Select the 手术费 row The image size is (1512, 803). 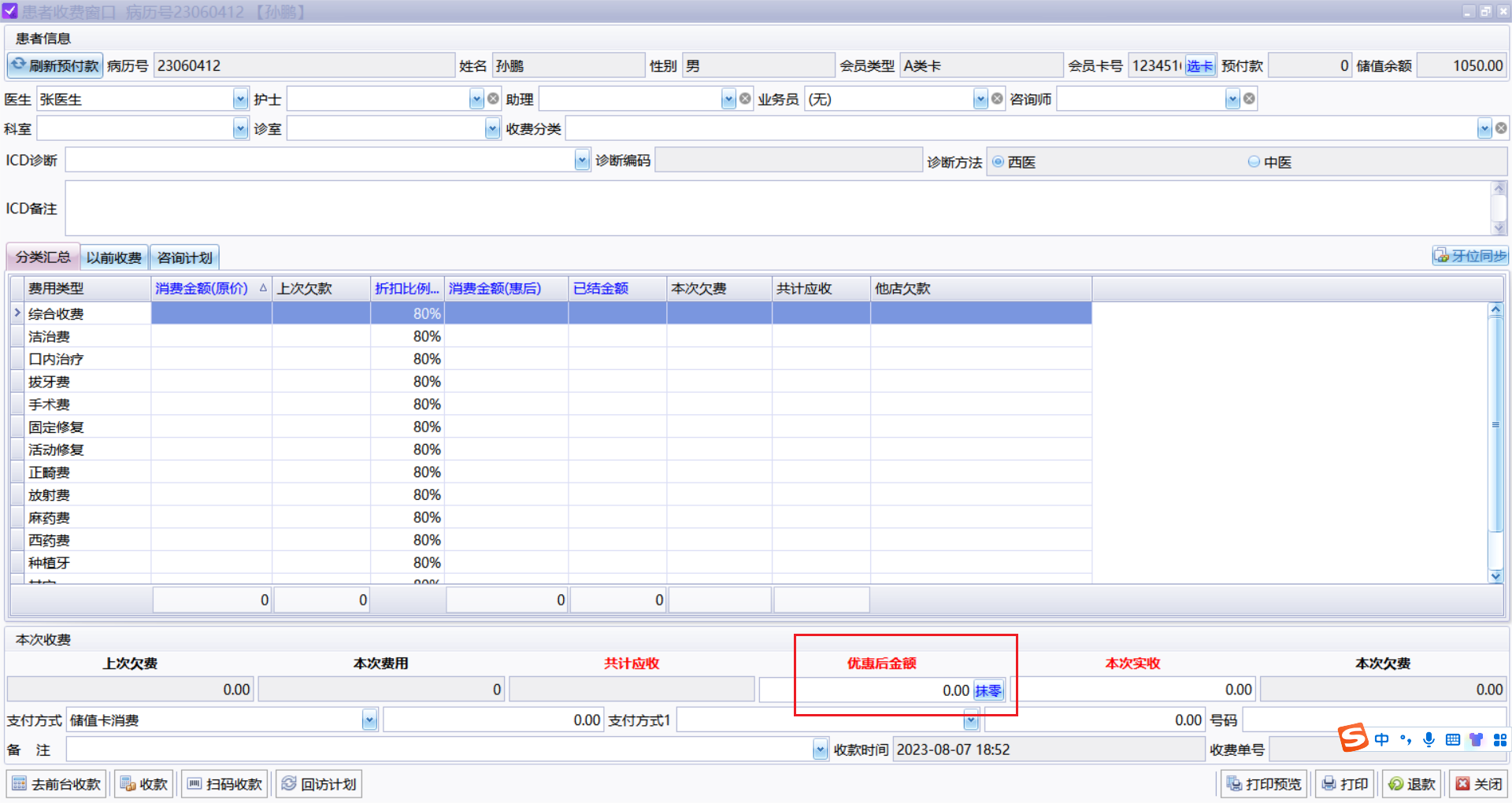551,405
